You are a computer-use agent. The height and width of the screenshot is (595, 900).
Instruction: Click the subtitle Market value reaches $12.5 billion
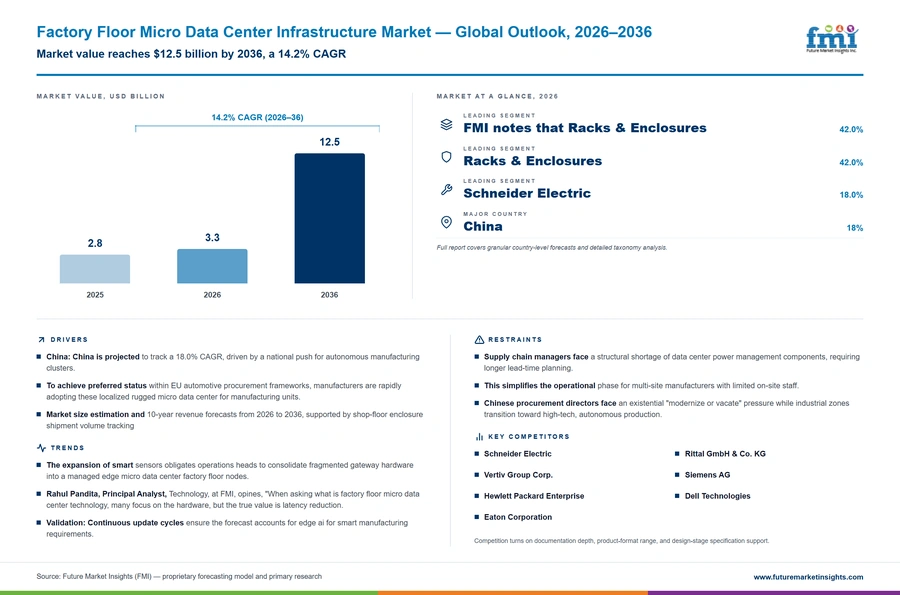click(x=191, y=54)
